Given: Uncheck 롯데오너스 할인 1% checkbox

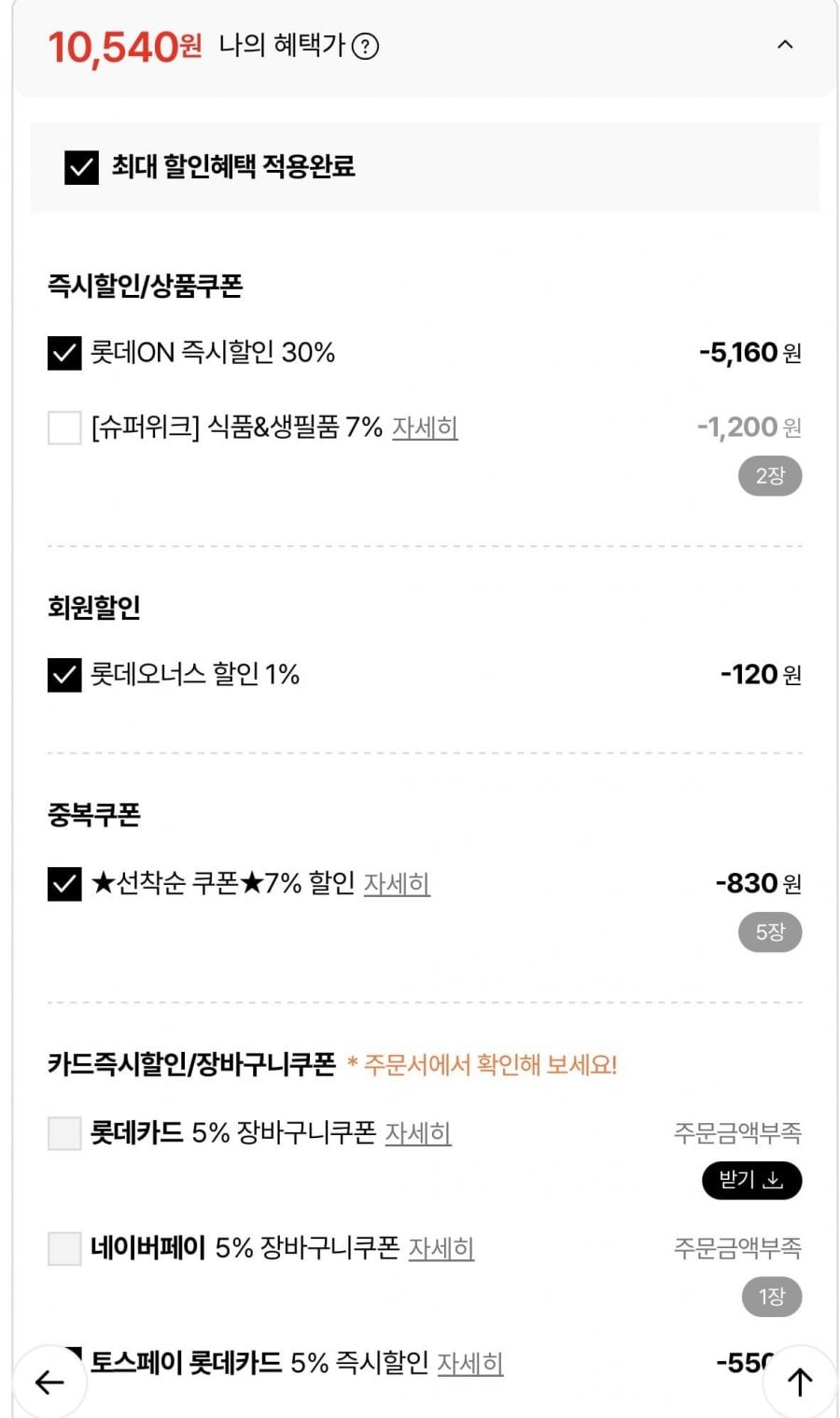Looking at the screenshot, I should tap(64, 675).
